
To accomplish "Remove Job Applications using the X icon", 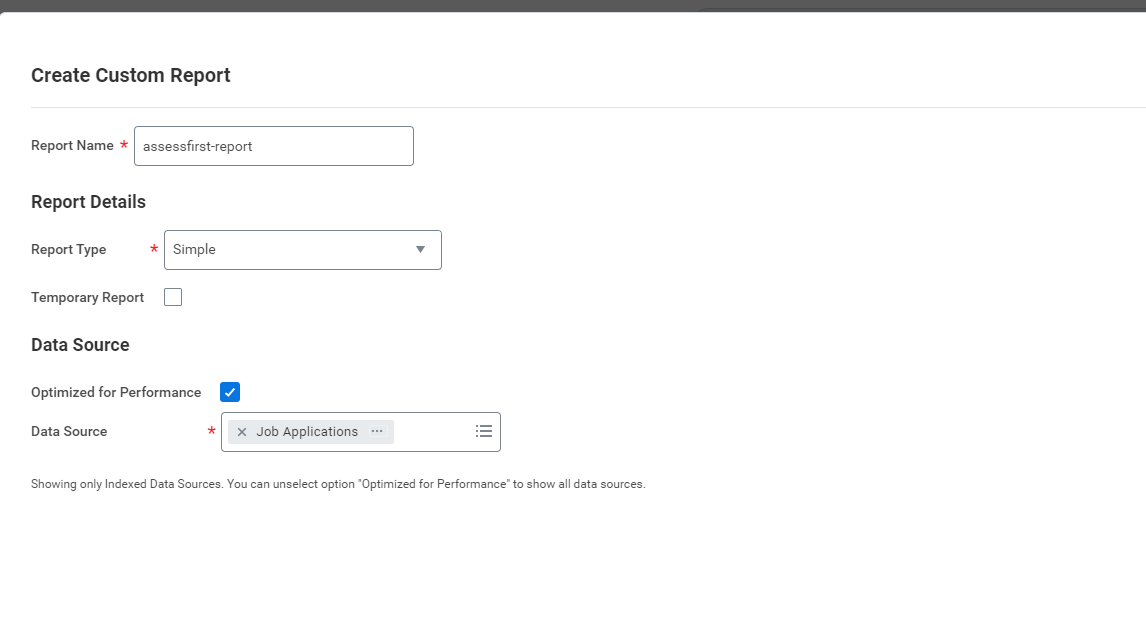I will tap(242, 432).
